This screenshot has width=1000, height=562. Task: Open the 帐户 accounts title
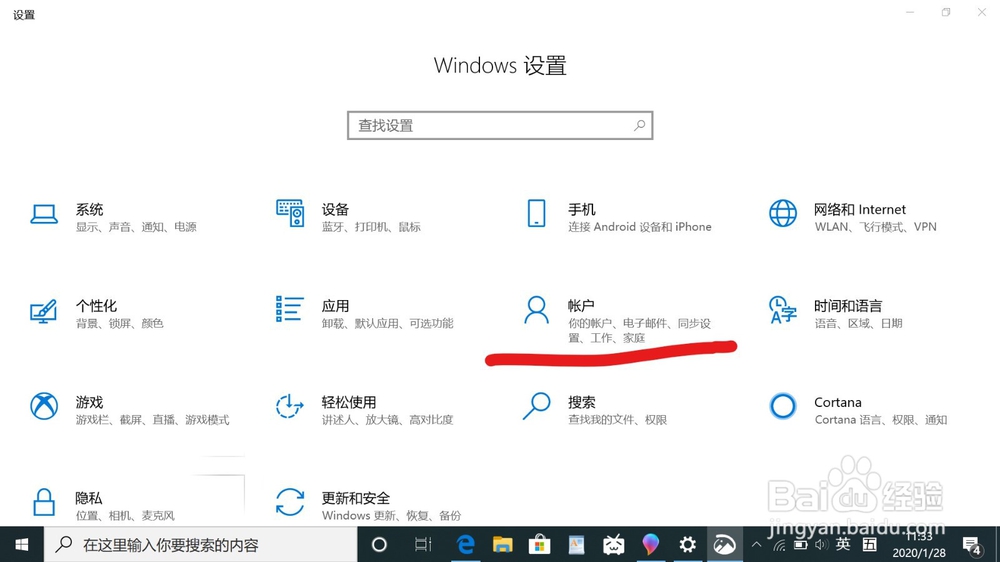pos(581,306)
